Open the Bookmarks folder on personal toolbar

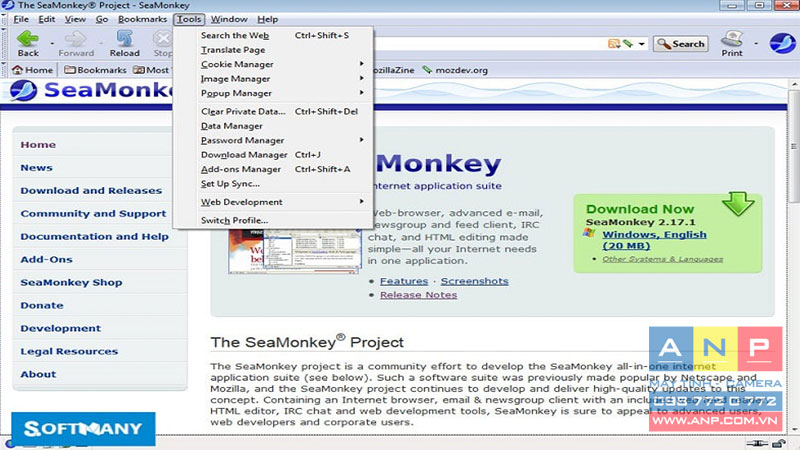95,70
